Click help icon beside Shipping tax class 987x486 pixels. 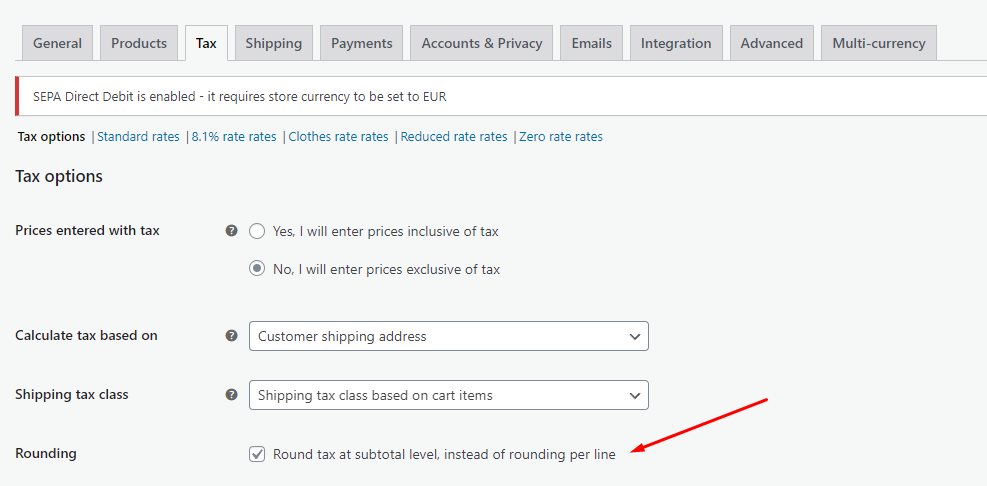pos(232,395)
